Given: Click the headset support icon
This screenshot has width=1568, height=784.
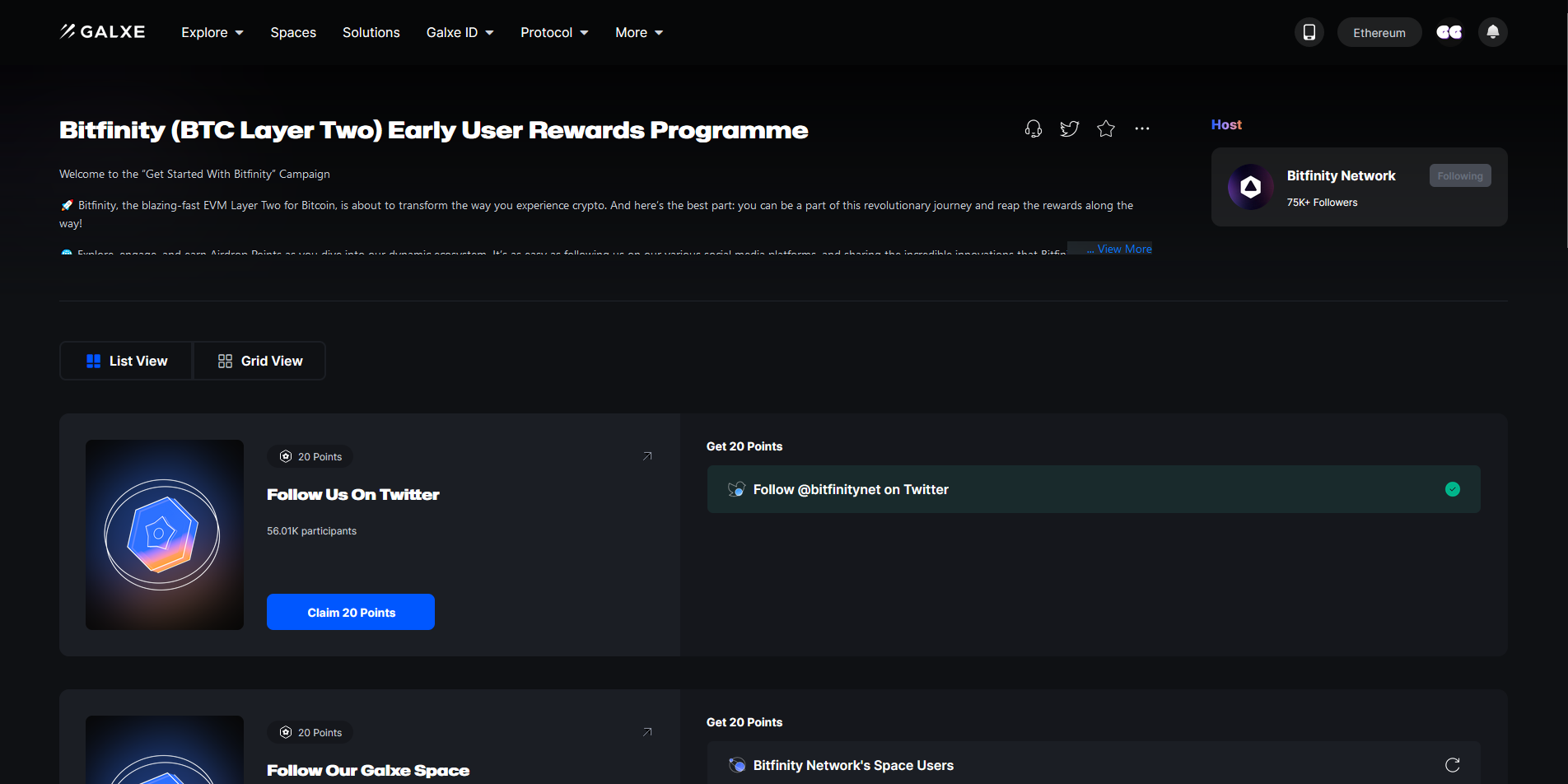Looking at the screenshot, I should point(1033,128).
